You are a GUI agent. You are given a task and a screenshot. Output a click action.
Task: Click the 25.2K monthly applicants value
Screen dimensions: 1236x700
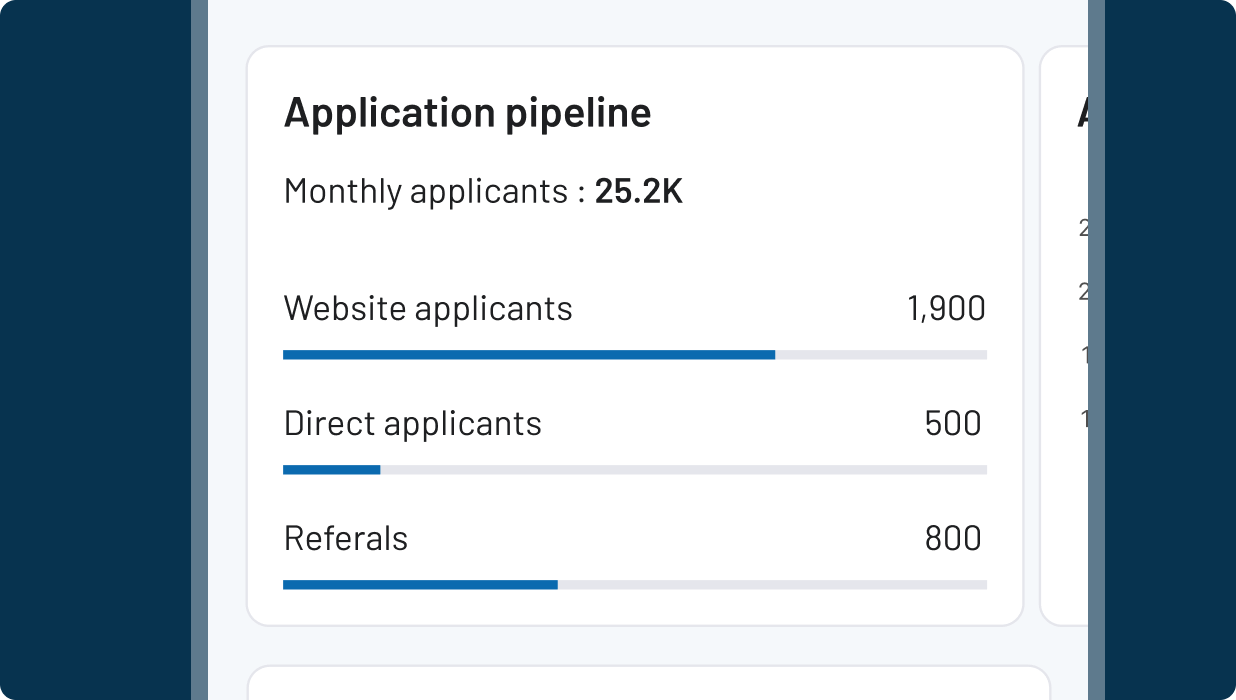click(x=638, y=191)
